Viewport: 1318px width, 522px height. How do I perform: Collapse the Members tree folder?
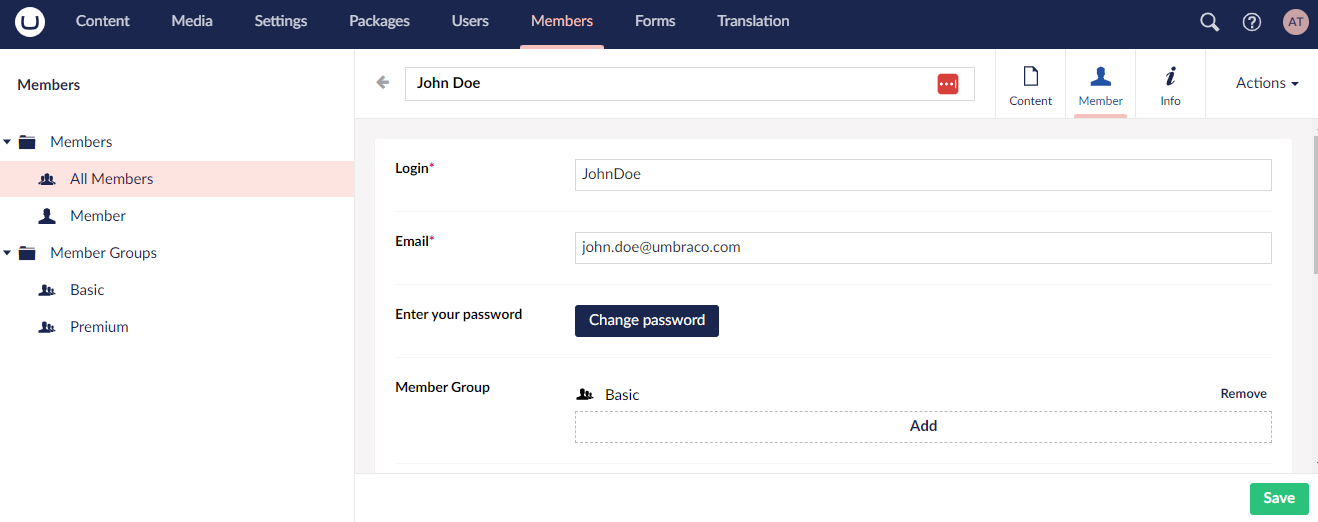pos(8,142)
